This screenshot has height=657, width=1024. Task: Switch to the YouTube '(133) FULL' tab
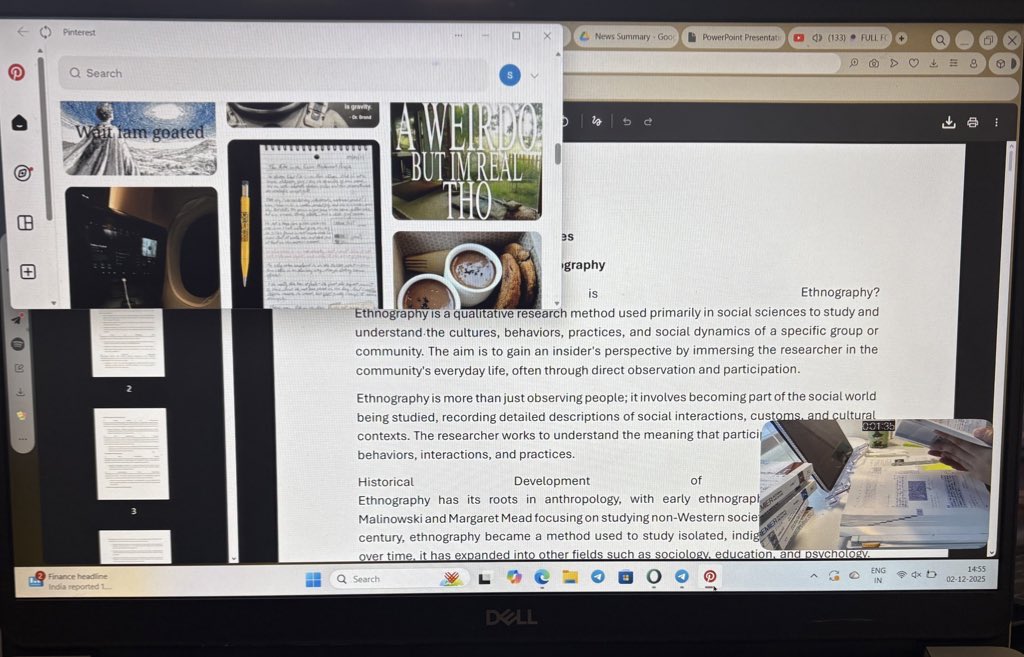point(840,38)
